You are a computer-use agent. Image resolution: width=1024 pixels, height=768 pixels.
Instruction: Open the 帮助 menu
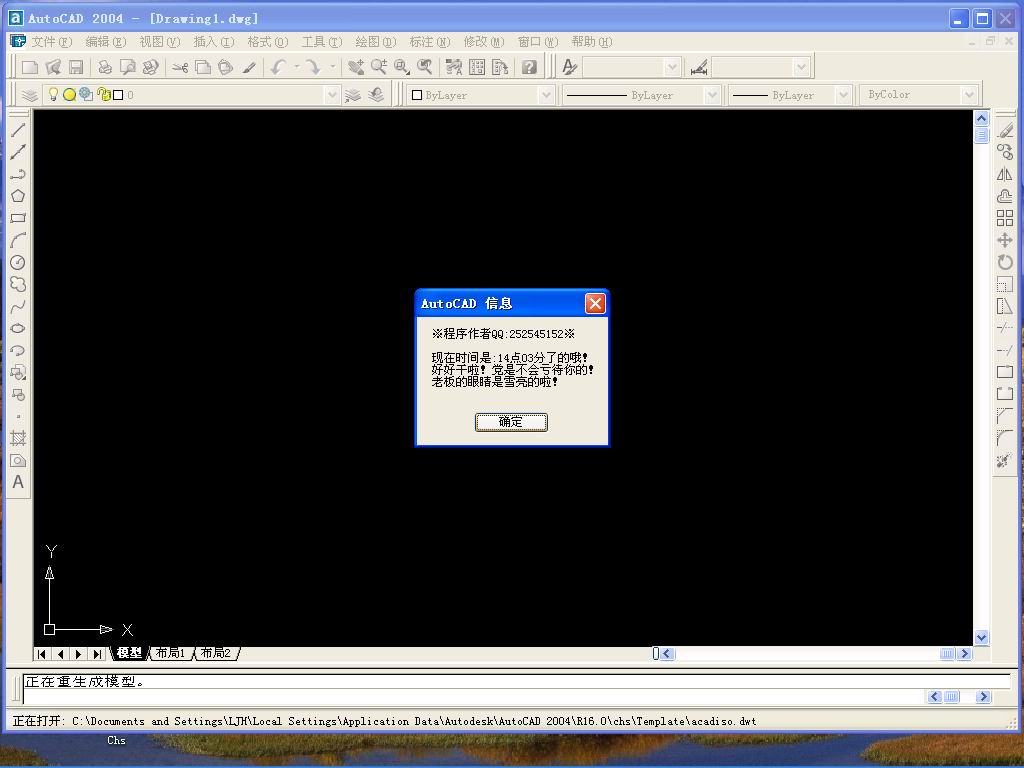[592, 42]
